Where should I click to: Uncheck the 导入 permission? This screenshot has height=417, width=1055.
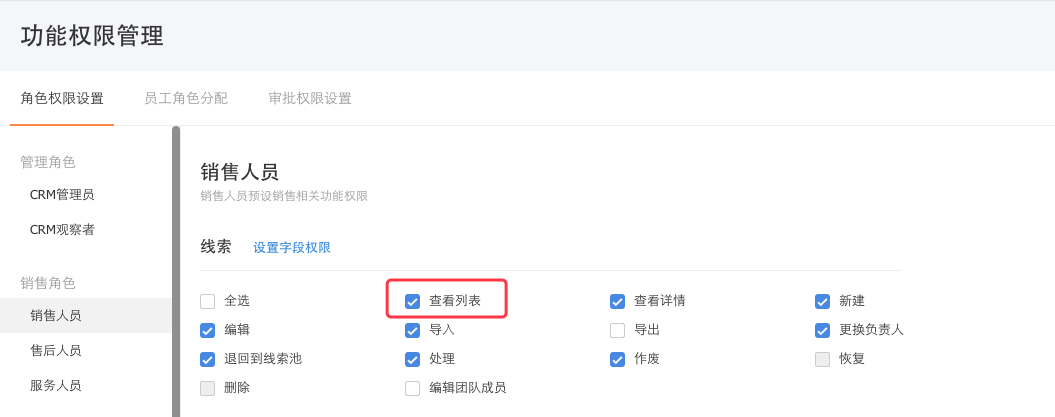[413, 330]
